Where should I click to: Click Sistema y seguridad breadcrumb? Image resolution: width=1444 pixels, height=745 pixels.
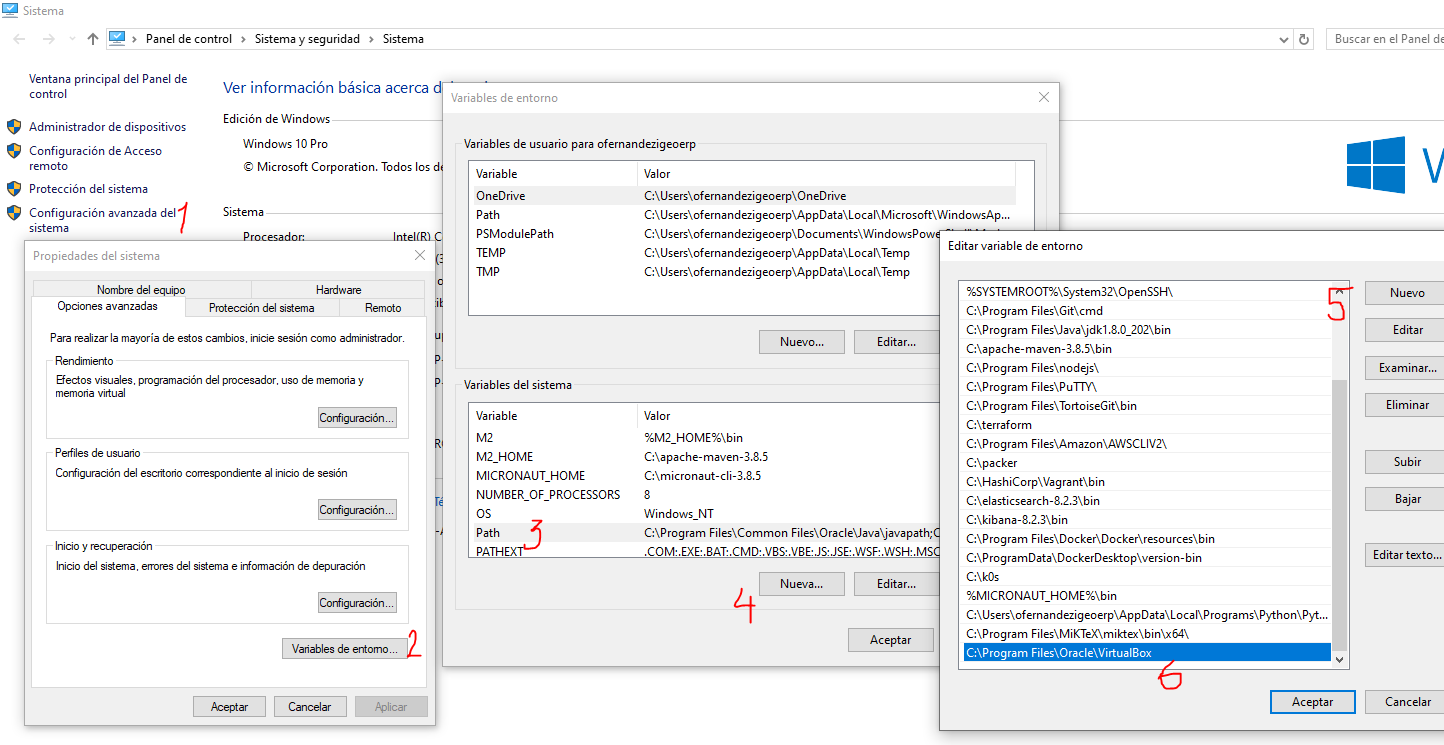pos(307,39)
